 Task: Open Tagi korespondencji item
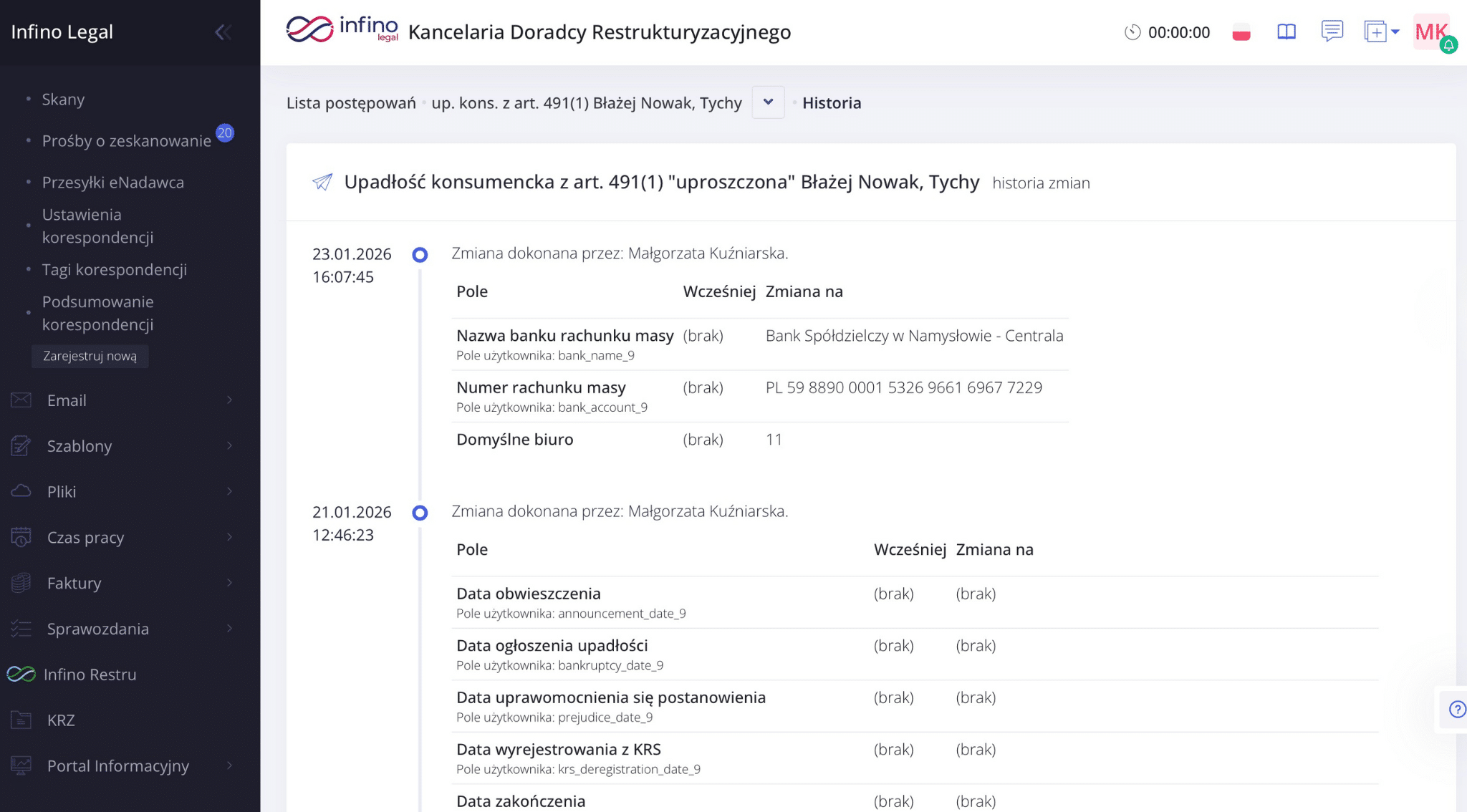point(115,270)
